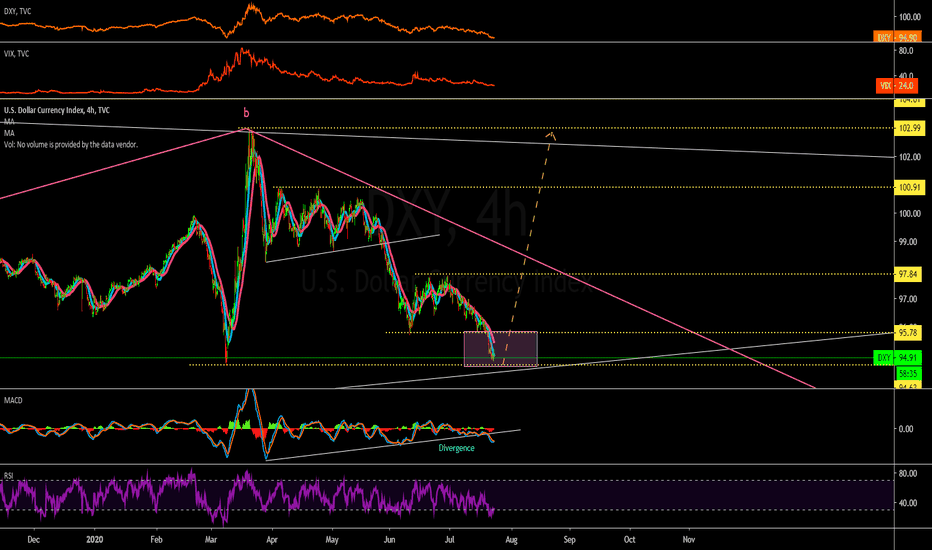Viewport: 932px width, 550px height.
Task: Click the 2020 label on the time axis
Action: [95, 539]
